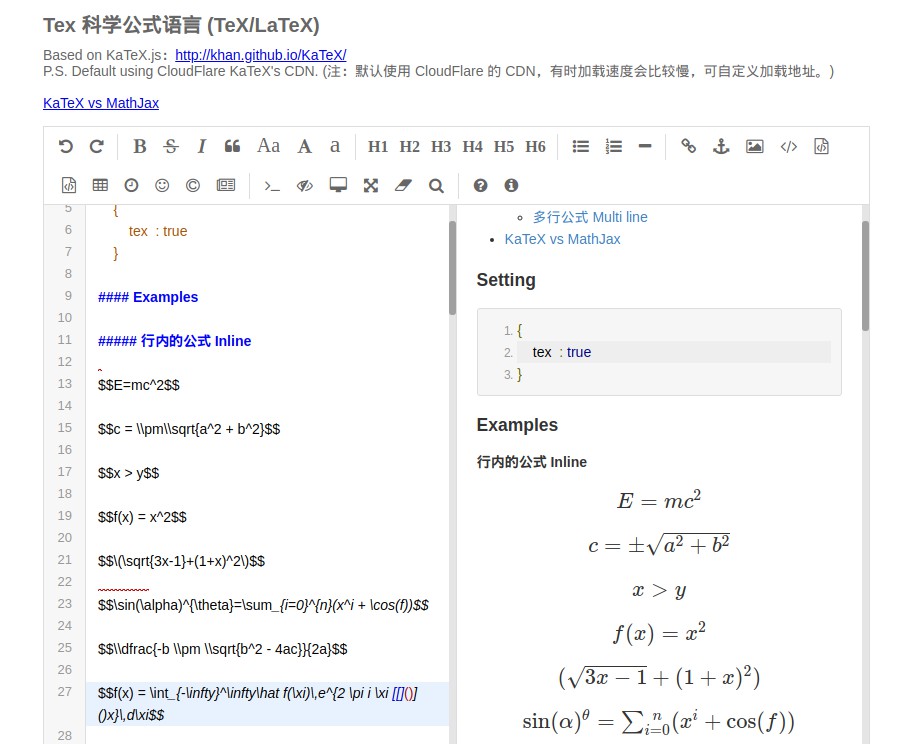Click the ##### 行内的公式 Inline editor line
898x744 pixels.
click(175, 341)
